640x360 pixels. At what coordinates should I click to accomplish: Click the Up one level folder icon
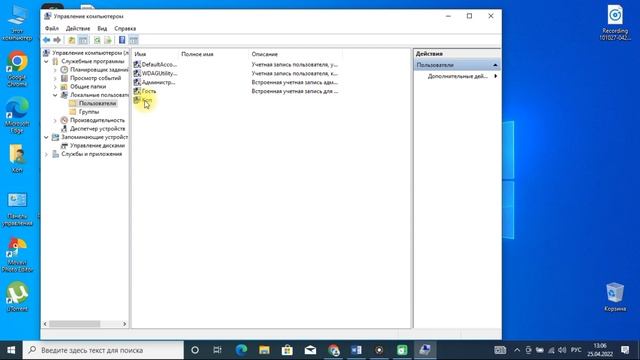tap(71, 40)
